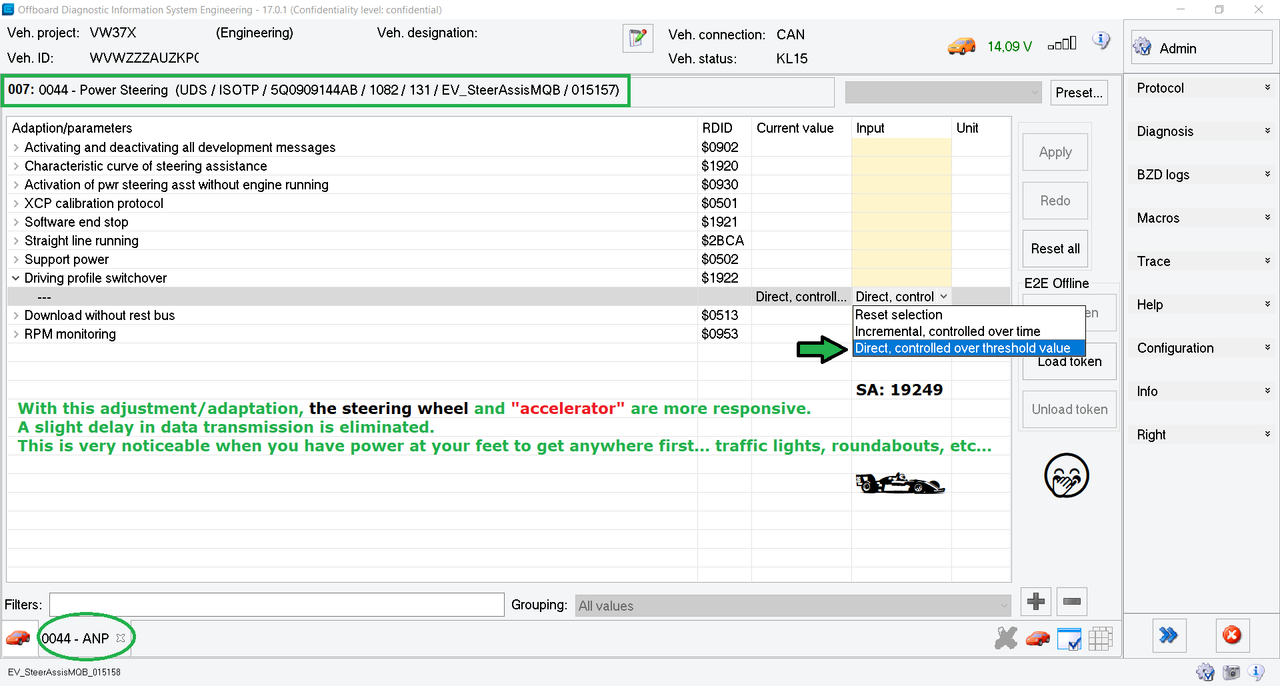Expand Straight line running row

point(16,241)
